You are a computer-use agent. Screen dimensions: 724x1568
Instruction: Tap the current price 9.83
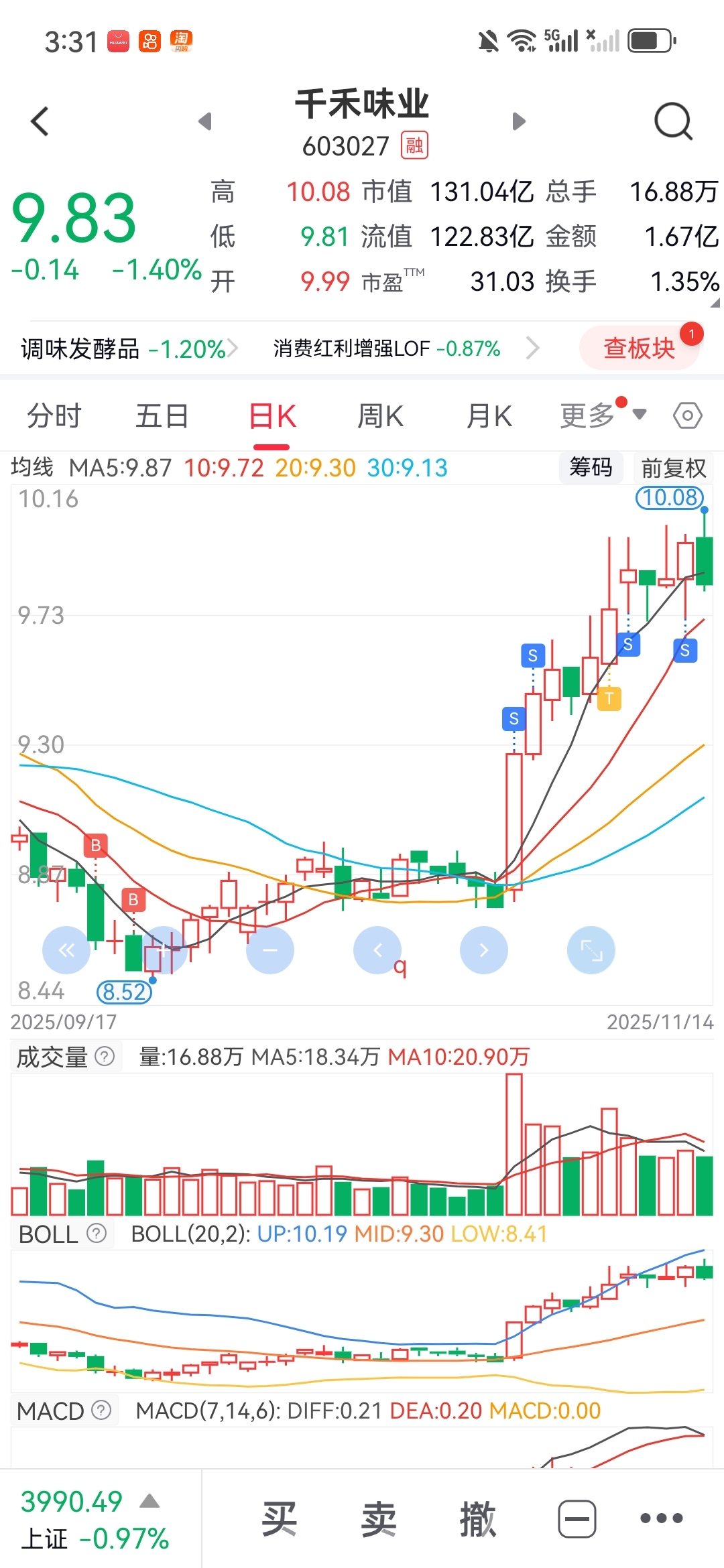click(x=74, y=218)
